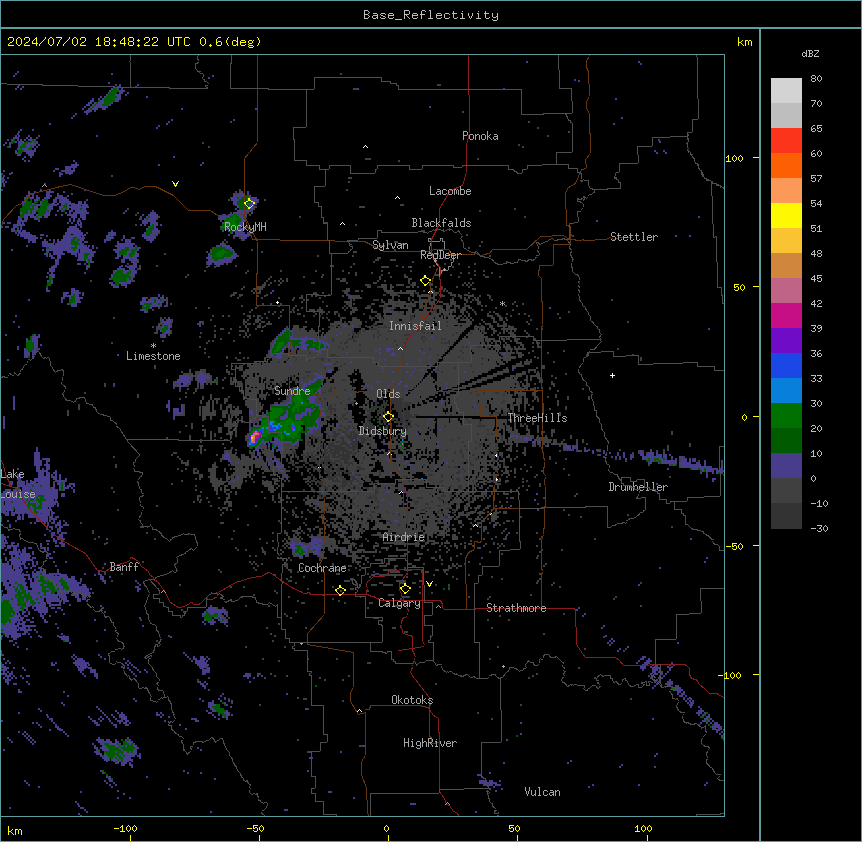Click the Innisfail label
The image size is (862, 842).
[x=415, y=326]
